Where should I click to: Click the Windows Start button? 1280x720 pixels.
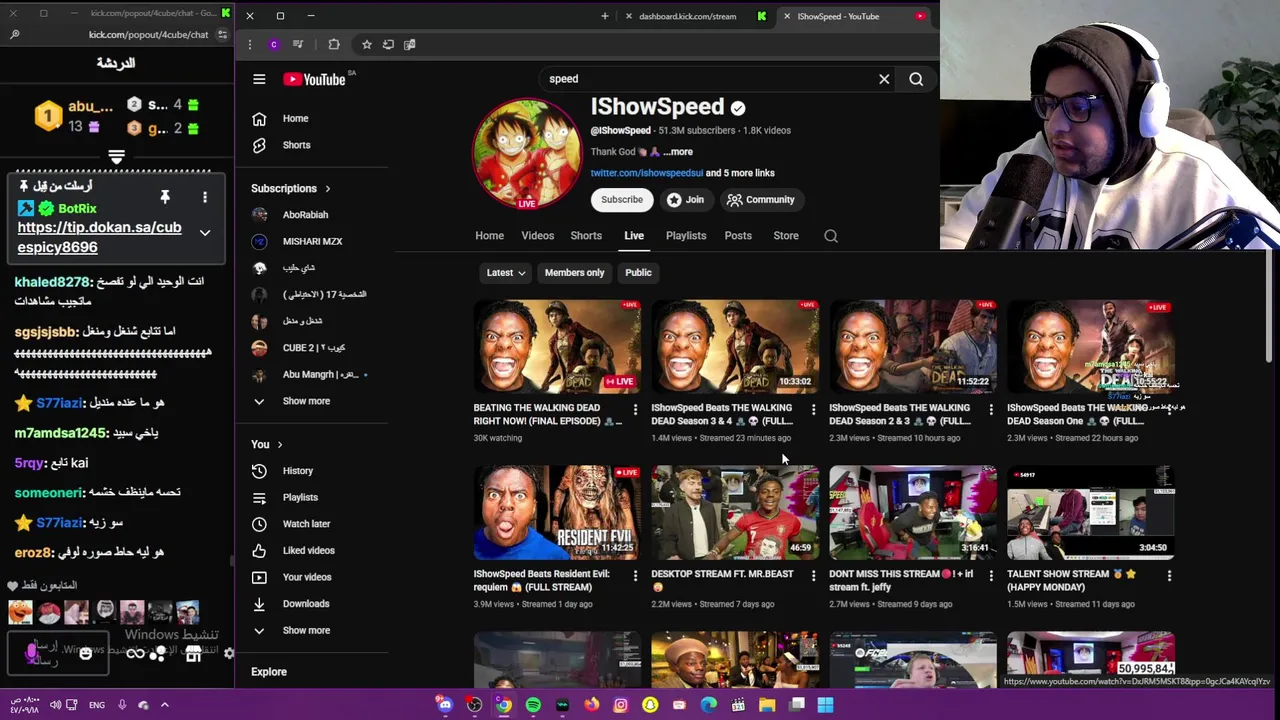(x=825, y=705)
